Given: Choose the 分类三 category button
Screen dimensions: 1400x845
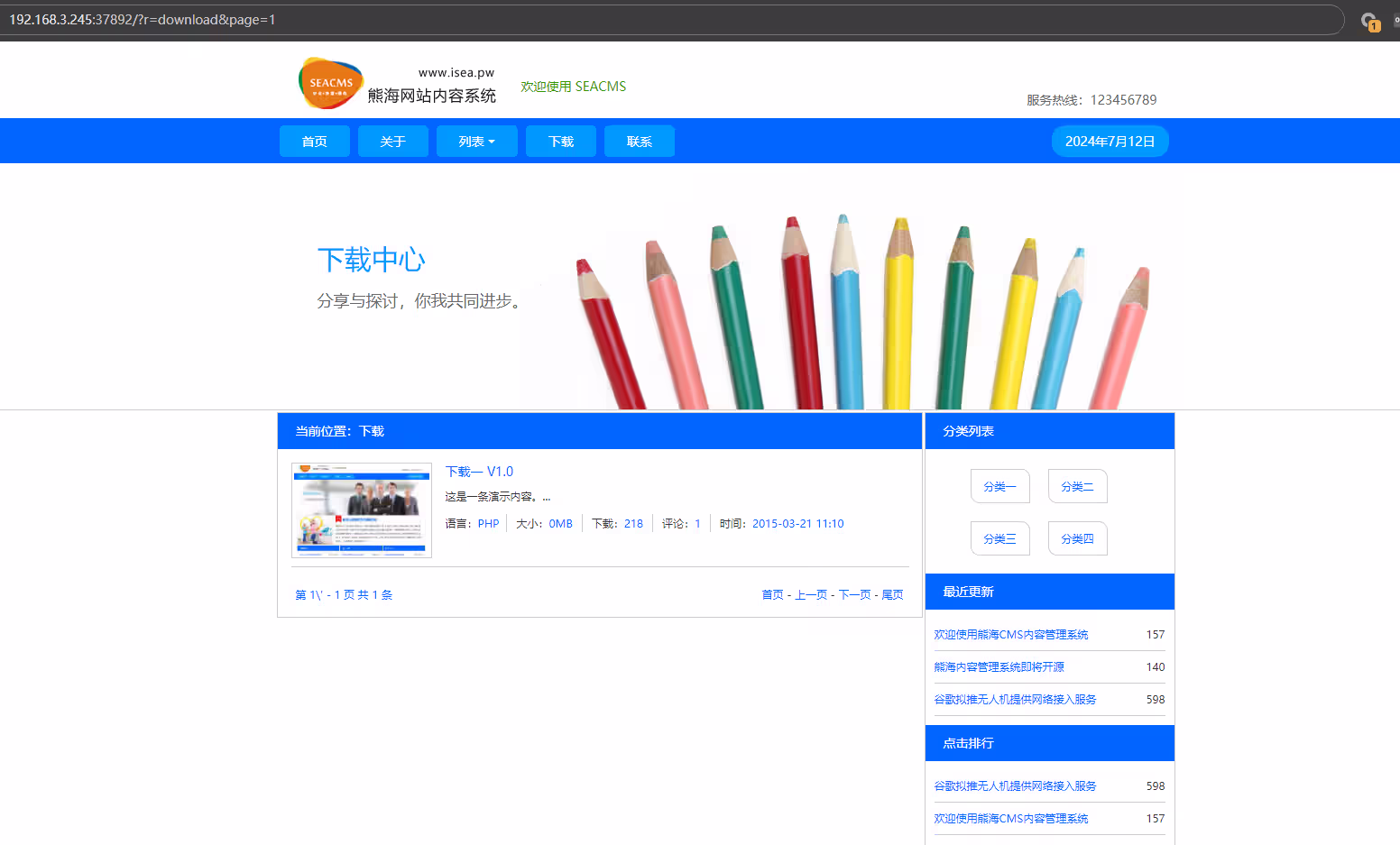Looking at the screenshot, I should pyautogui.click(x=999, y=539).
